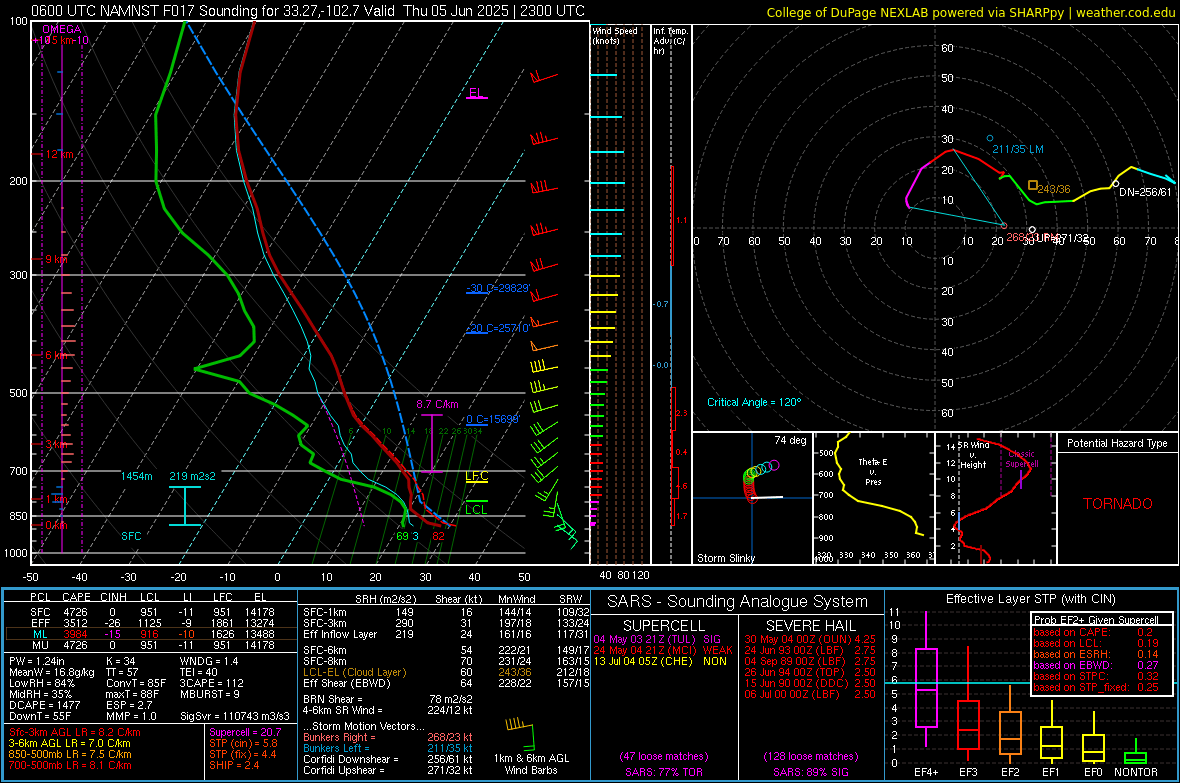This screenshot has width=1180, height=783.
Task: Click the 1km & 6km AGL wind barb symbol
Action: coord(519,733)
